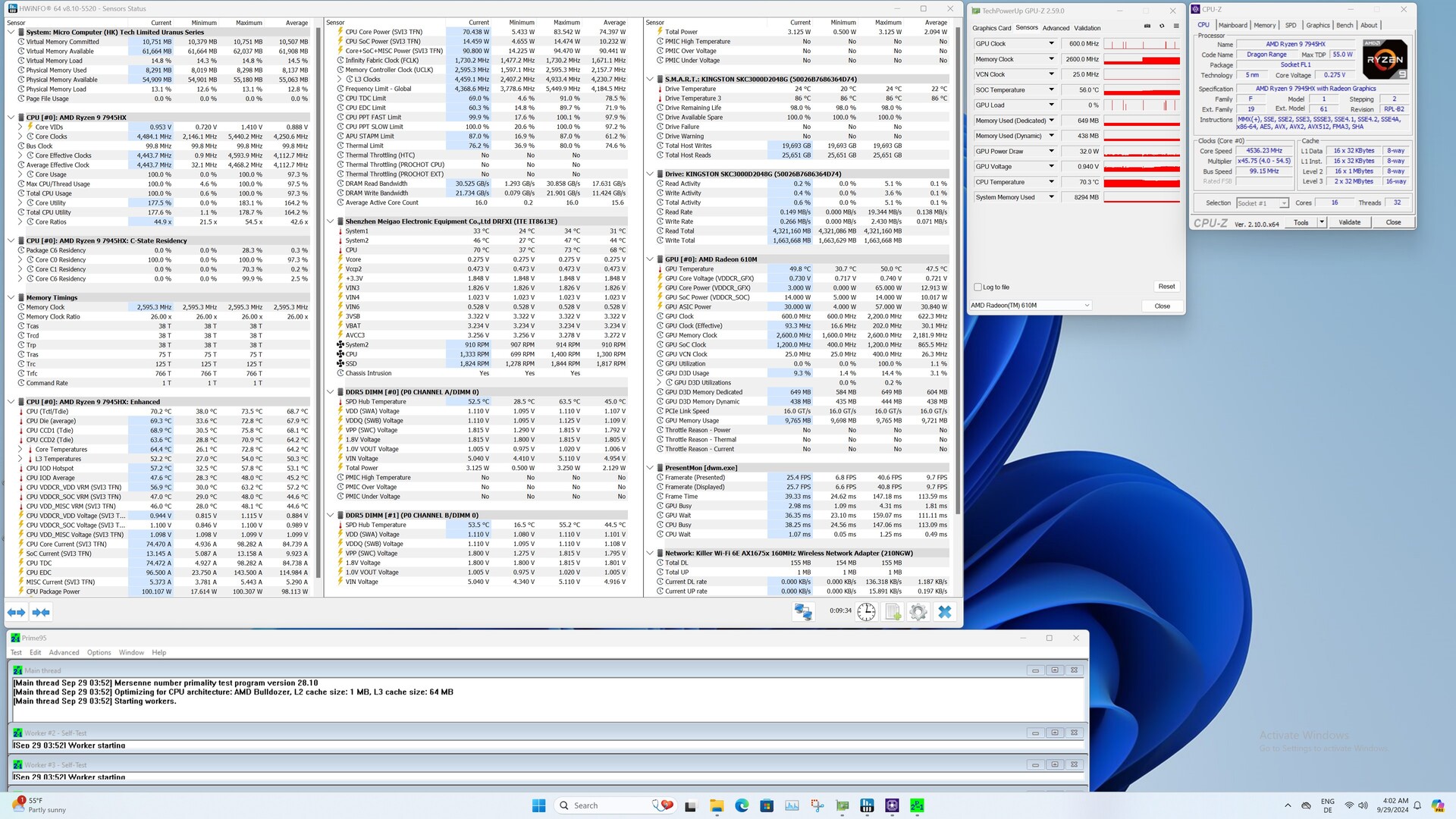Enable the Log to file checkbox

[978, 287]
